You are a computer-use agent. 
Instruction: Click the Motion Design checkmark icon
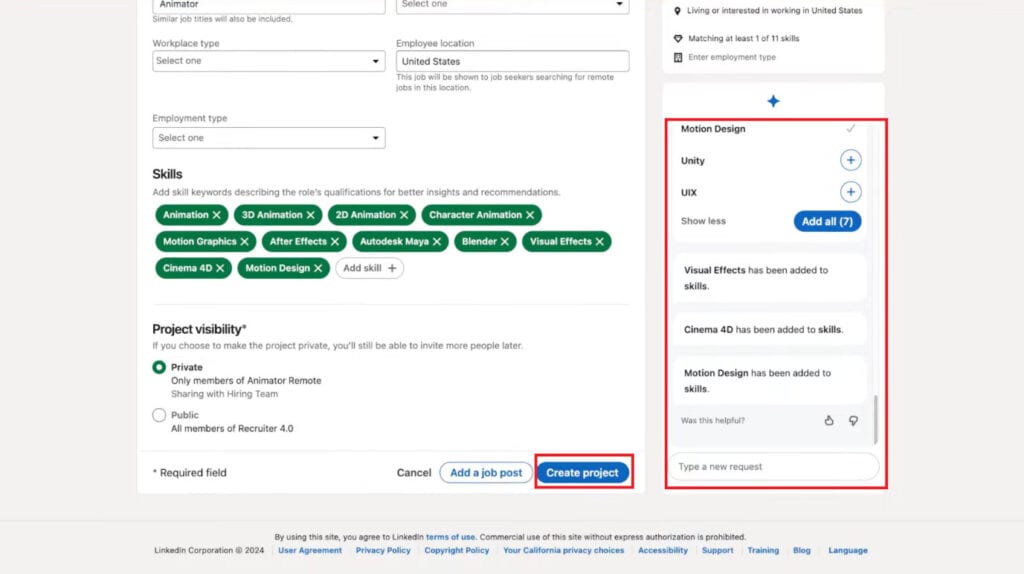pos(850,129)
